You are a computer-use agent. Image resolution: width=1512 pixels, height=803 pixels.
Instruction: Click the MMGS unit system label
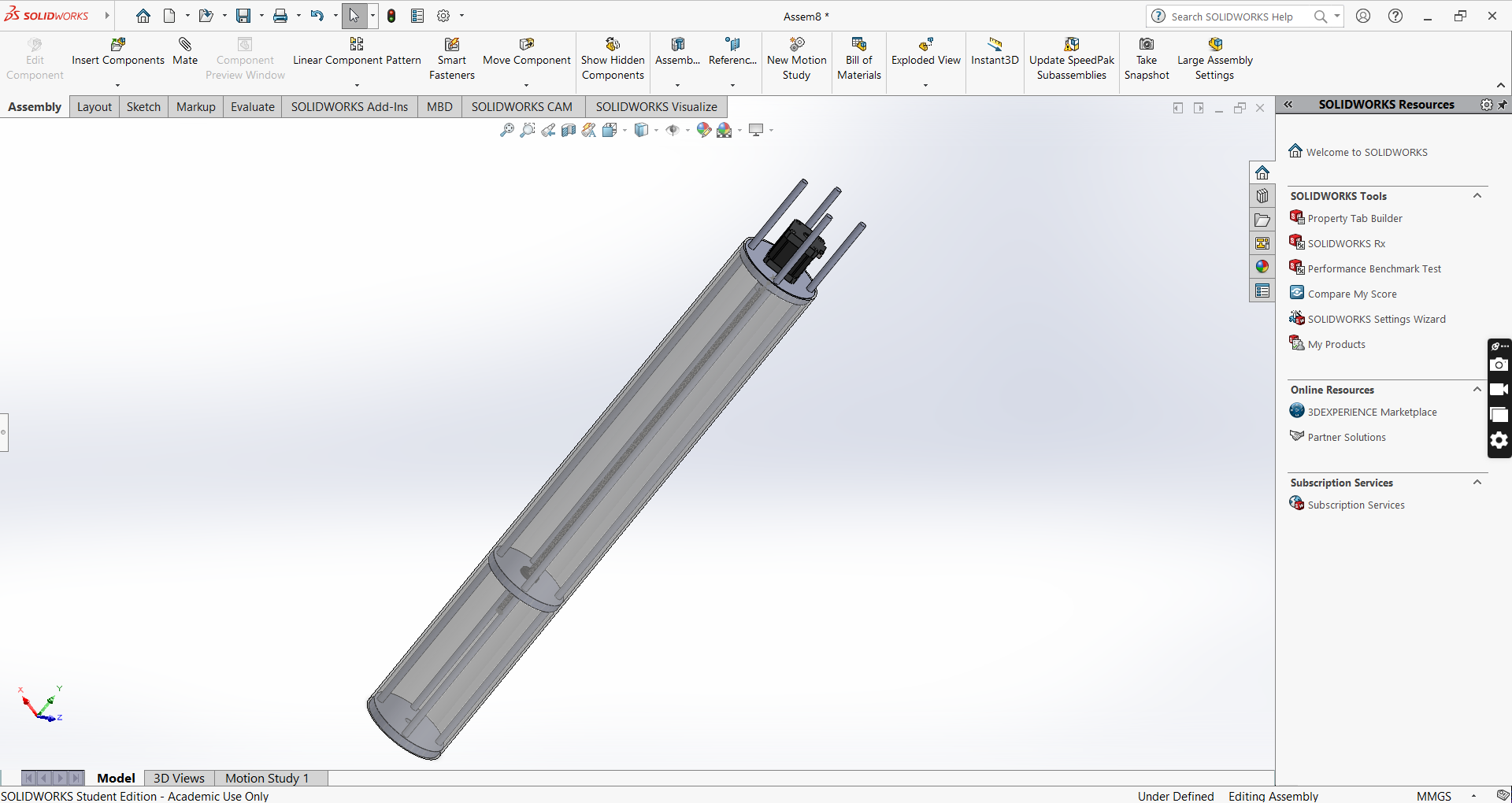pos(1433,796)
